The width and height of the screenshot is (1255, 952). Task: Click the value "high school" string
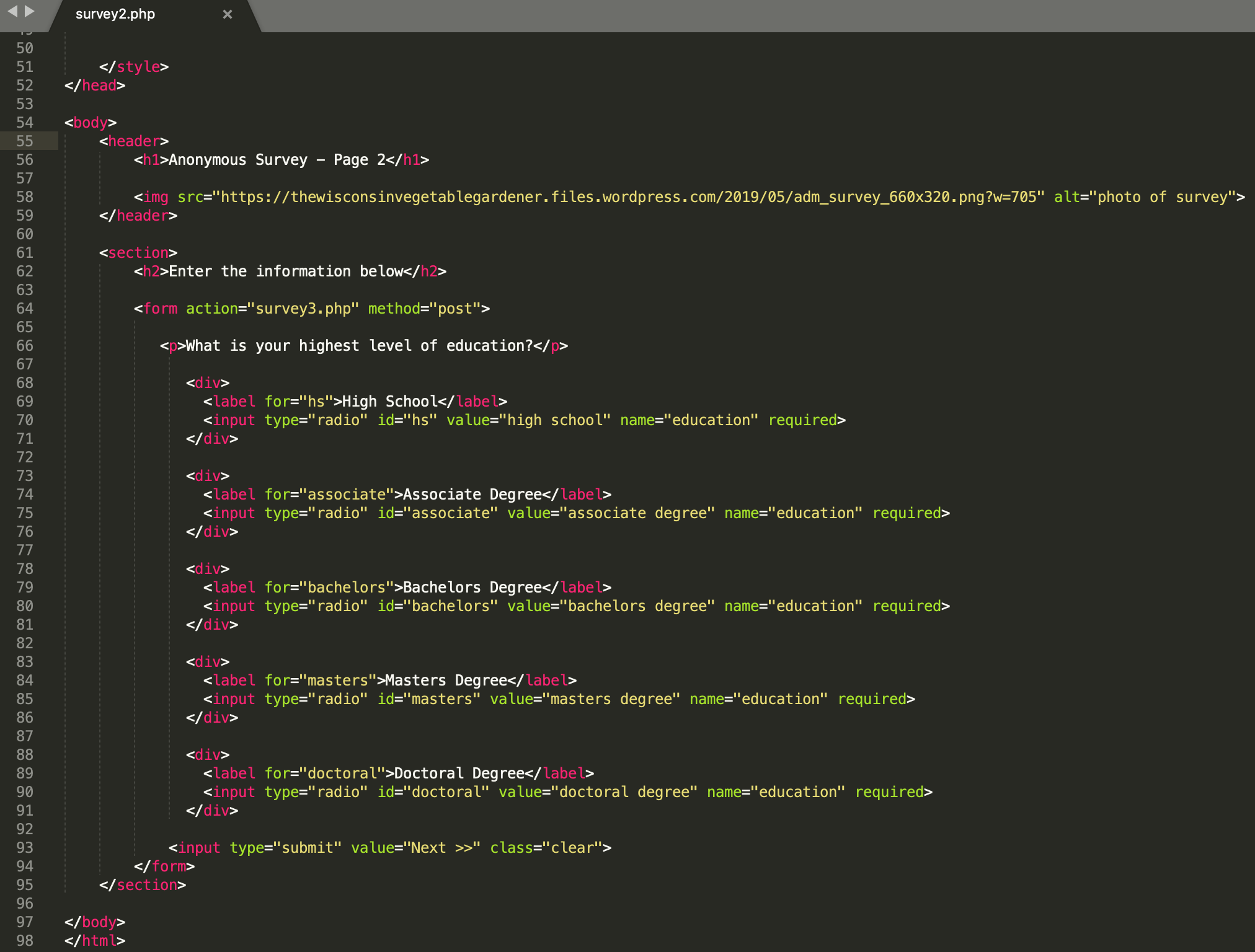[555, 420]
